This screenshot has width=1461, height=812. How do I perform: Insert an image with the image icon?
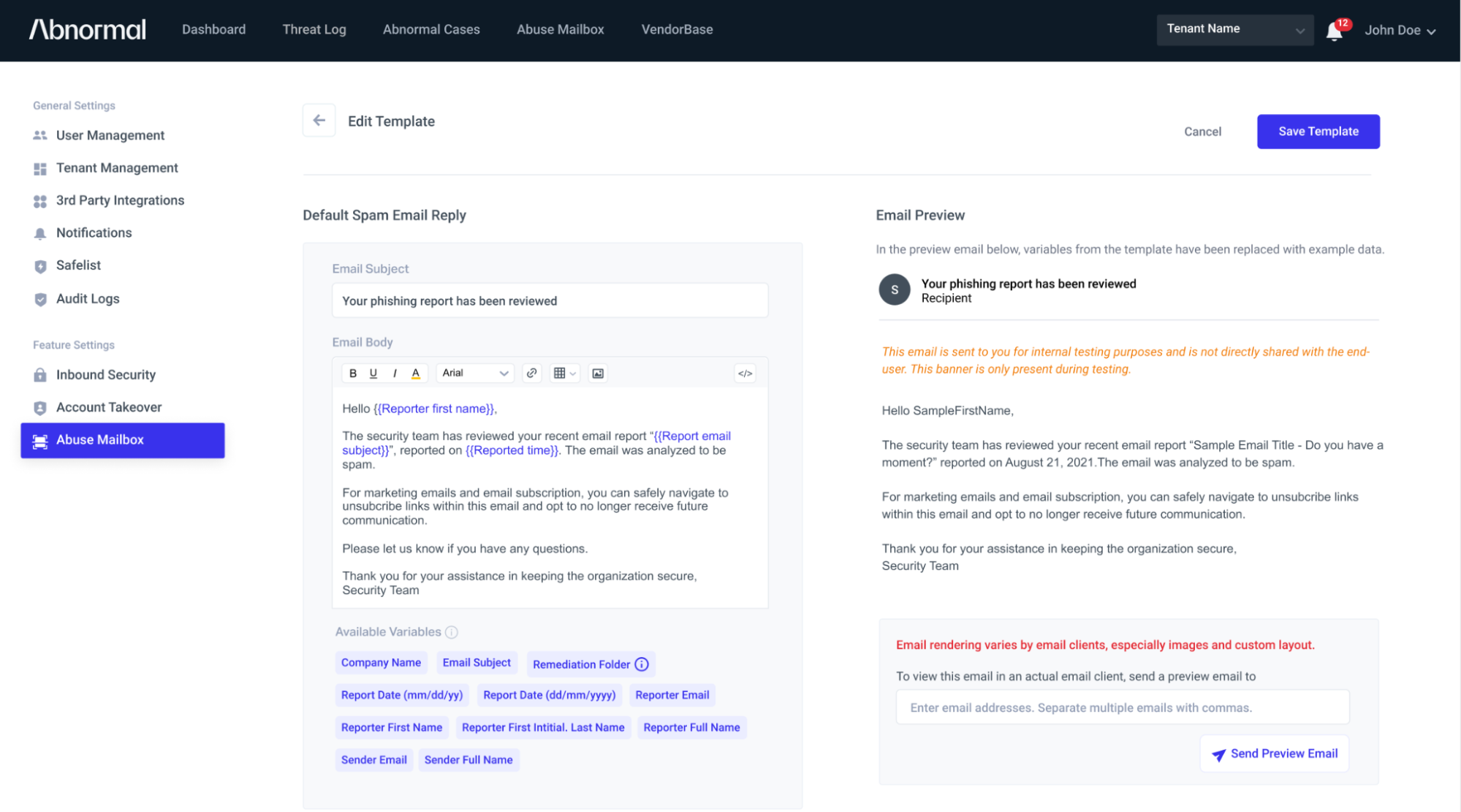[598, 373]
